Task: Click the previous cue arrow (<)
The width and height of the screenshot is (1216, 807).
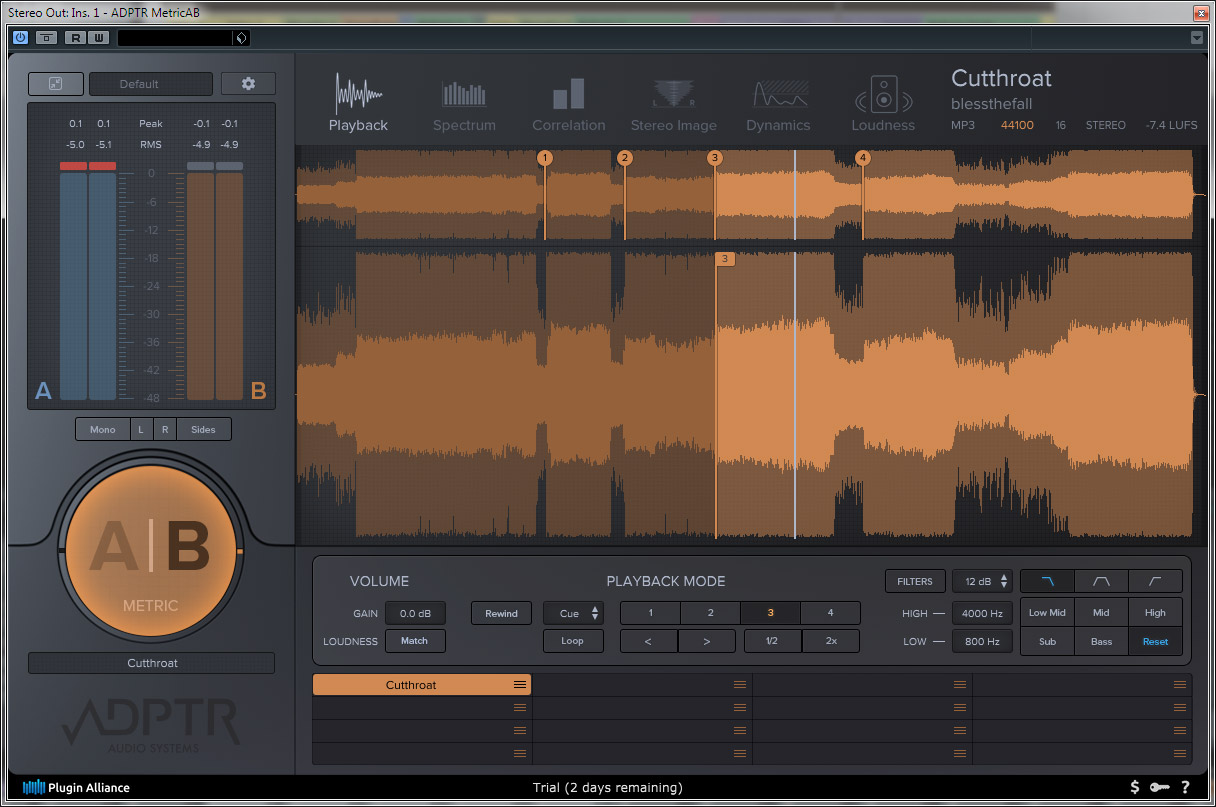Action: 649,641
